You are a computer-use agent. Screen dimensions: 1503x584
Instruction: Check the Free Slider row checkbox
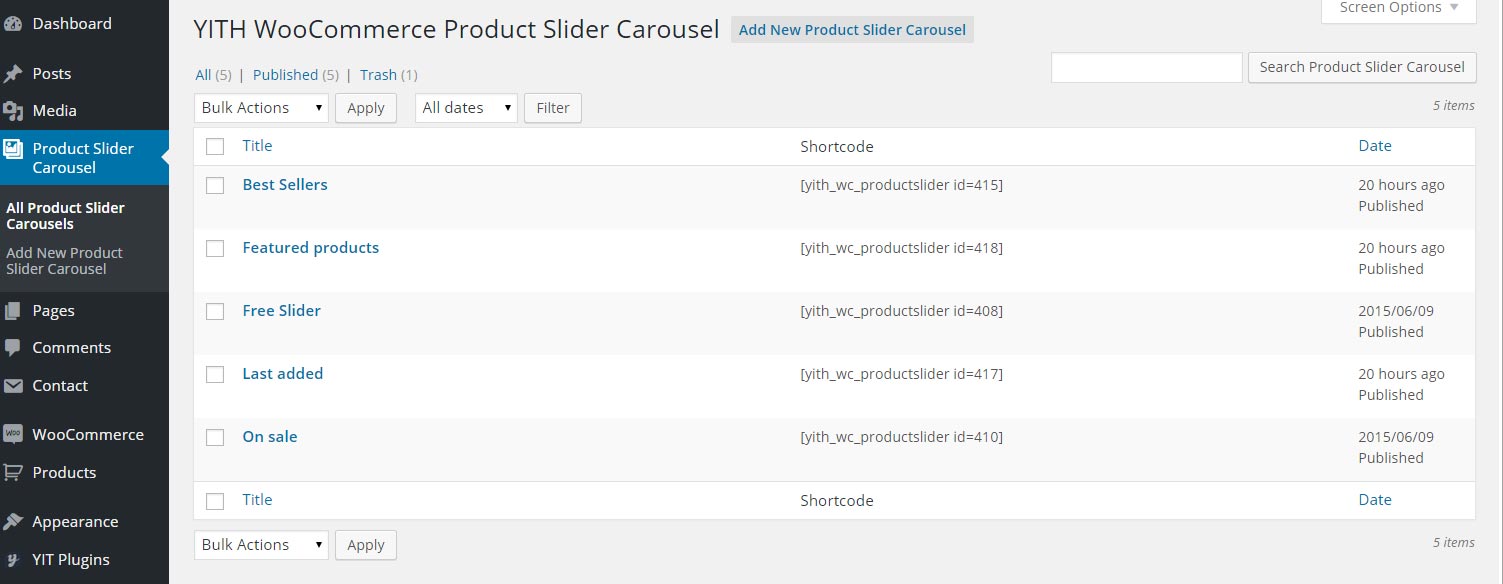click(215, 311)
